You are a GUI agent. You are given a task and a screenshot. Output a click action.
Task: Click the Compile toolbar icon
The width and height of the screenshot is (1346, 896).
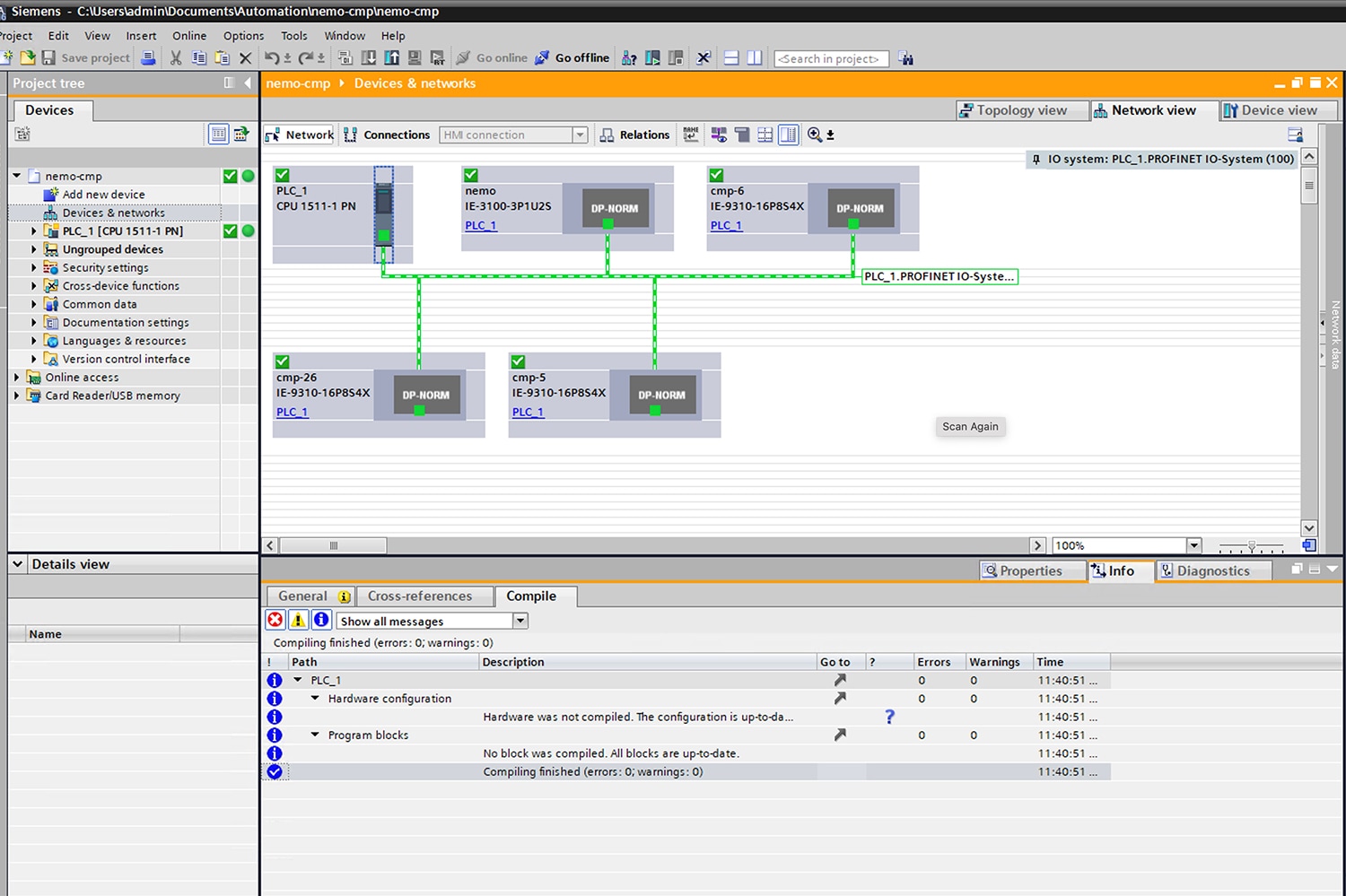coord(345,58)
